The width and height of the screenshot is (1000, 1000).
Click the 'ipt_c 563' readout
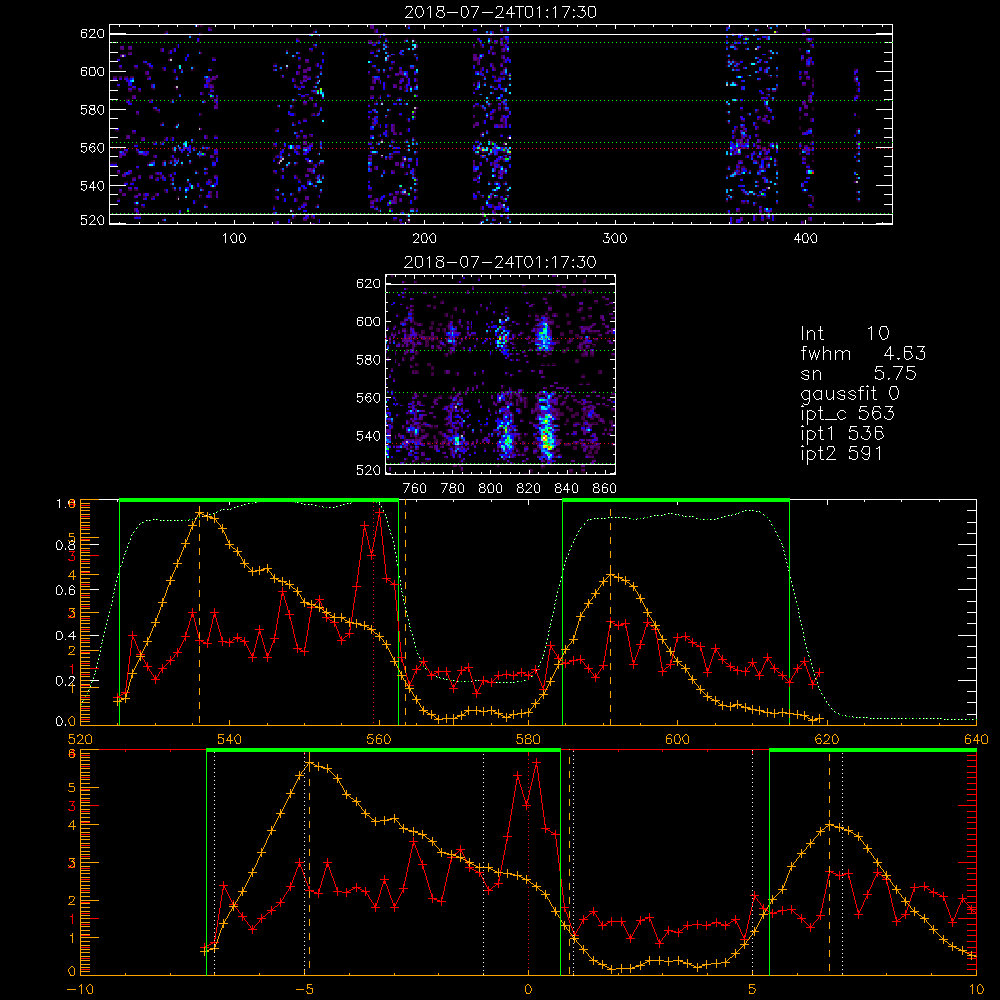(848, 414)
